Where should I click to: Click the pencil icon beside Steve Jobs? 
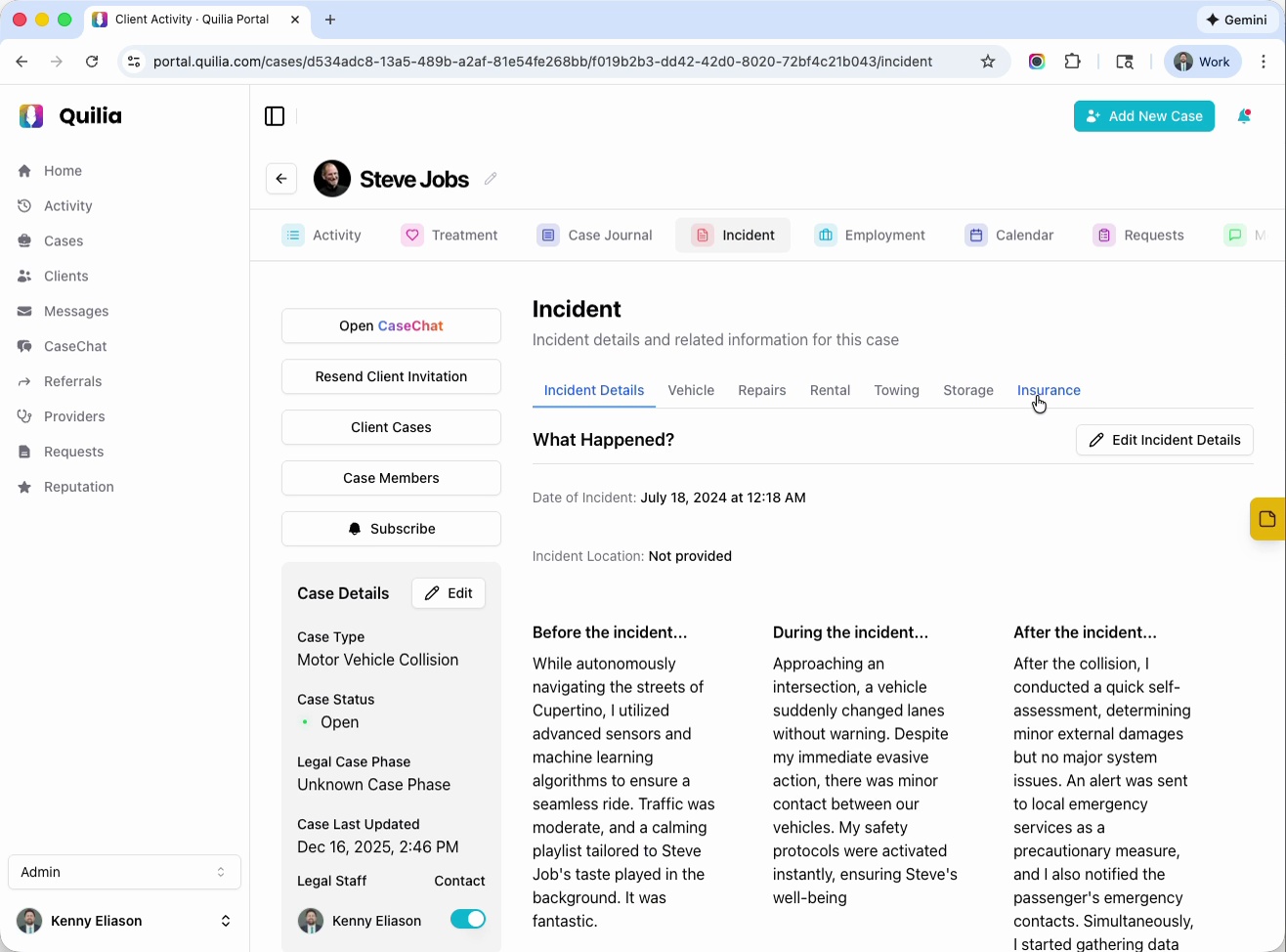(x=491, y=179)
